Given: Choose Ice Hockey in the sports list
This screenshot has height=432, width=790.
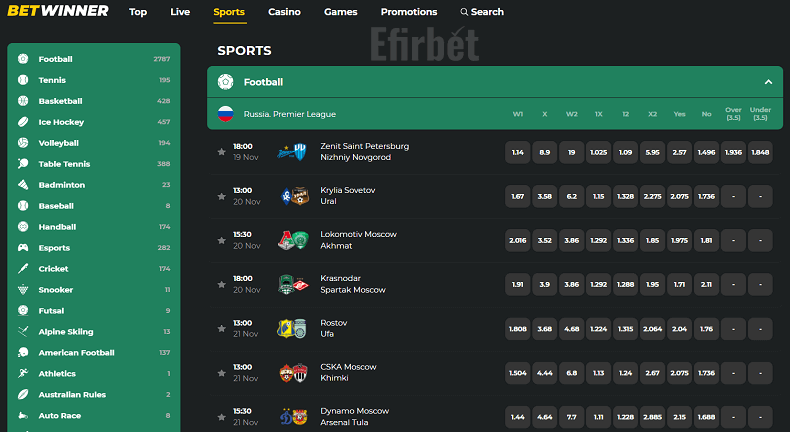Looking at the screenshot, I should 93,122.
